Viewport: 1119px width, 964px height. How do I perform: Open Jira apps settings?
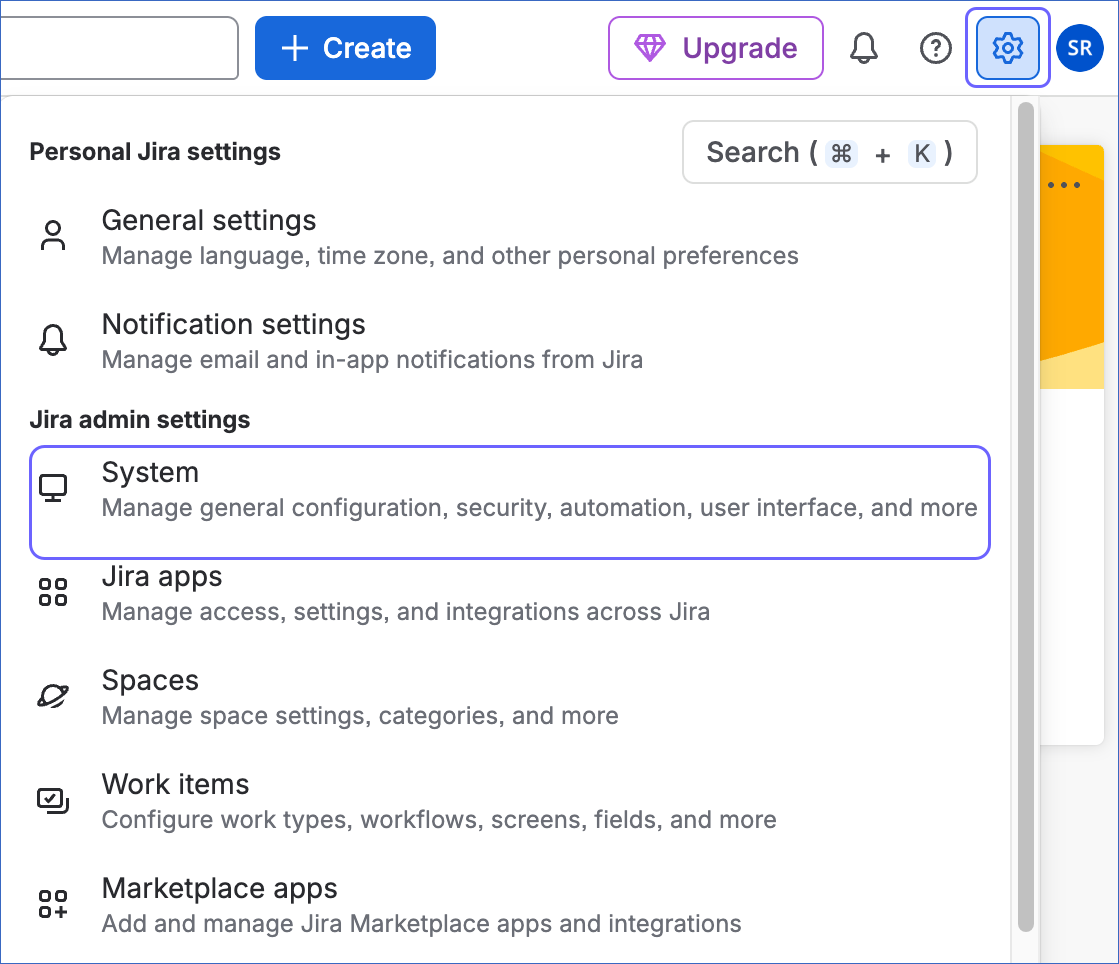click(510, 593)
